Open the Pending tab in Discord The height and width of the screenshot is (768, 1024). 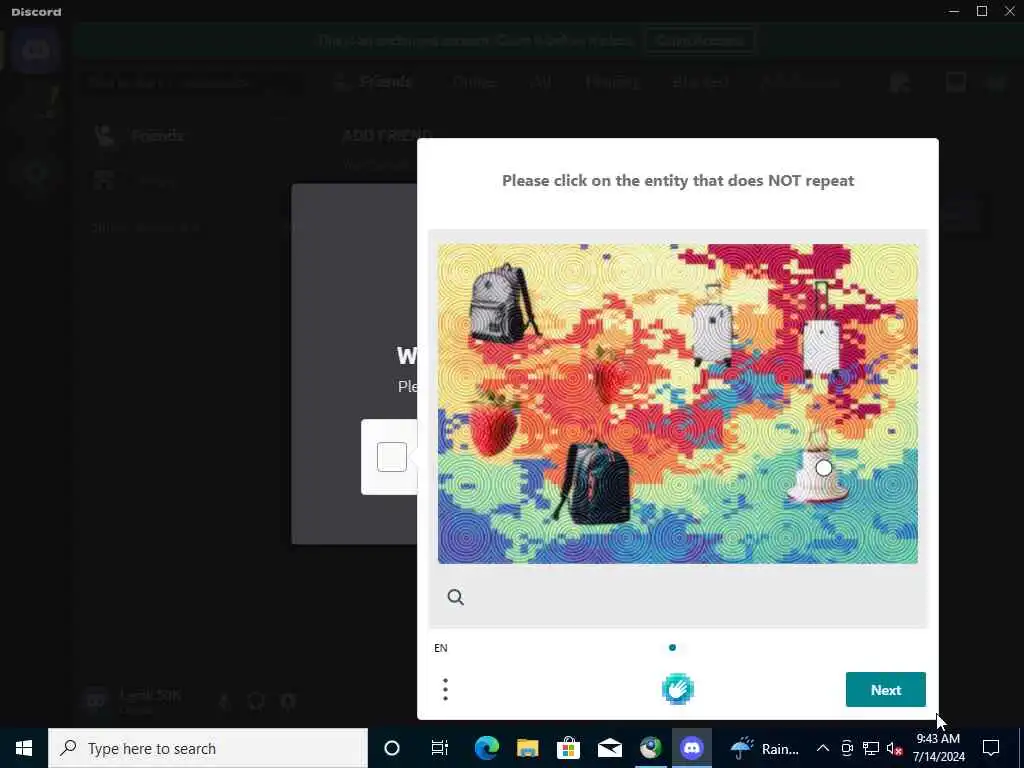click(x=612, y=82)
